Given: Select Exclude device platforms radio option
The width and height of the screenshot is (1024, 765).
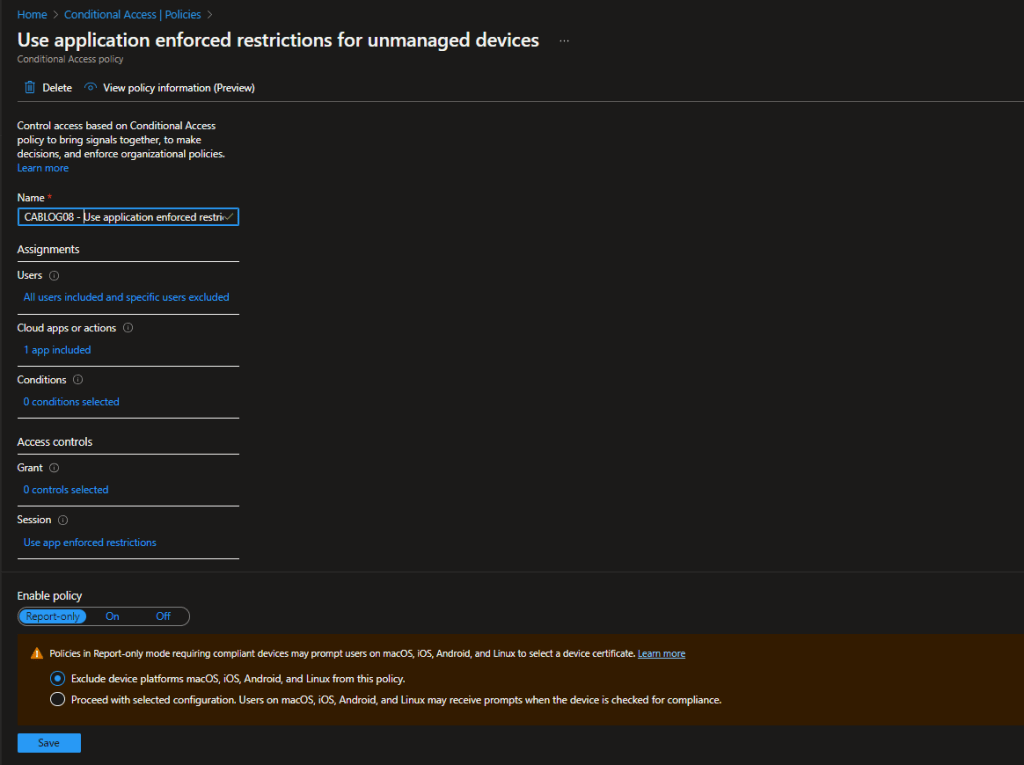Looking at the screenshot, I should 57,678.
